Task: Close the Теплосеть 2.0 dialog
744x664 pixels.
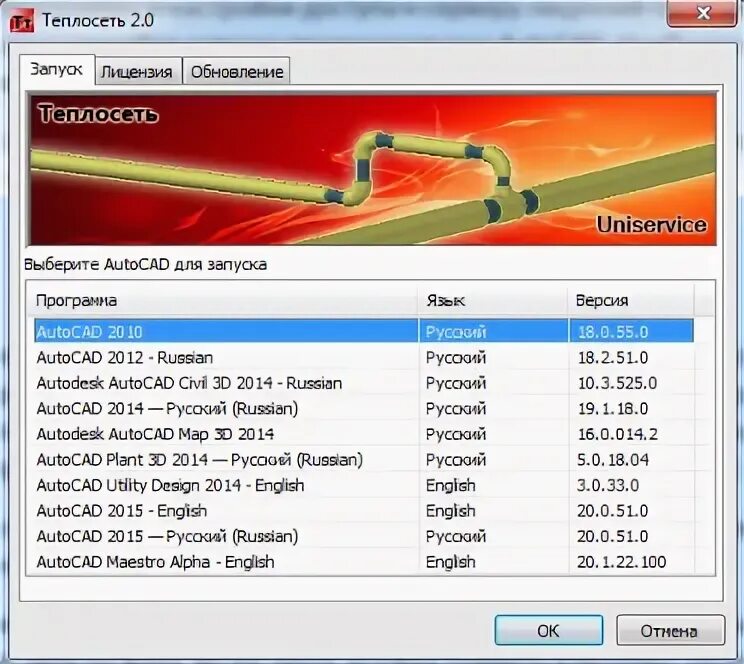Action: click(702, 13)
